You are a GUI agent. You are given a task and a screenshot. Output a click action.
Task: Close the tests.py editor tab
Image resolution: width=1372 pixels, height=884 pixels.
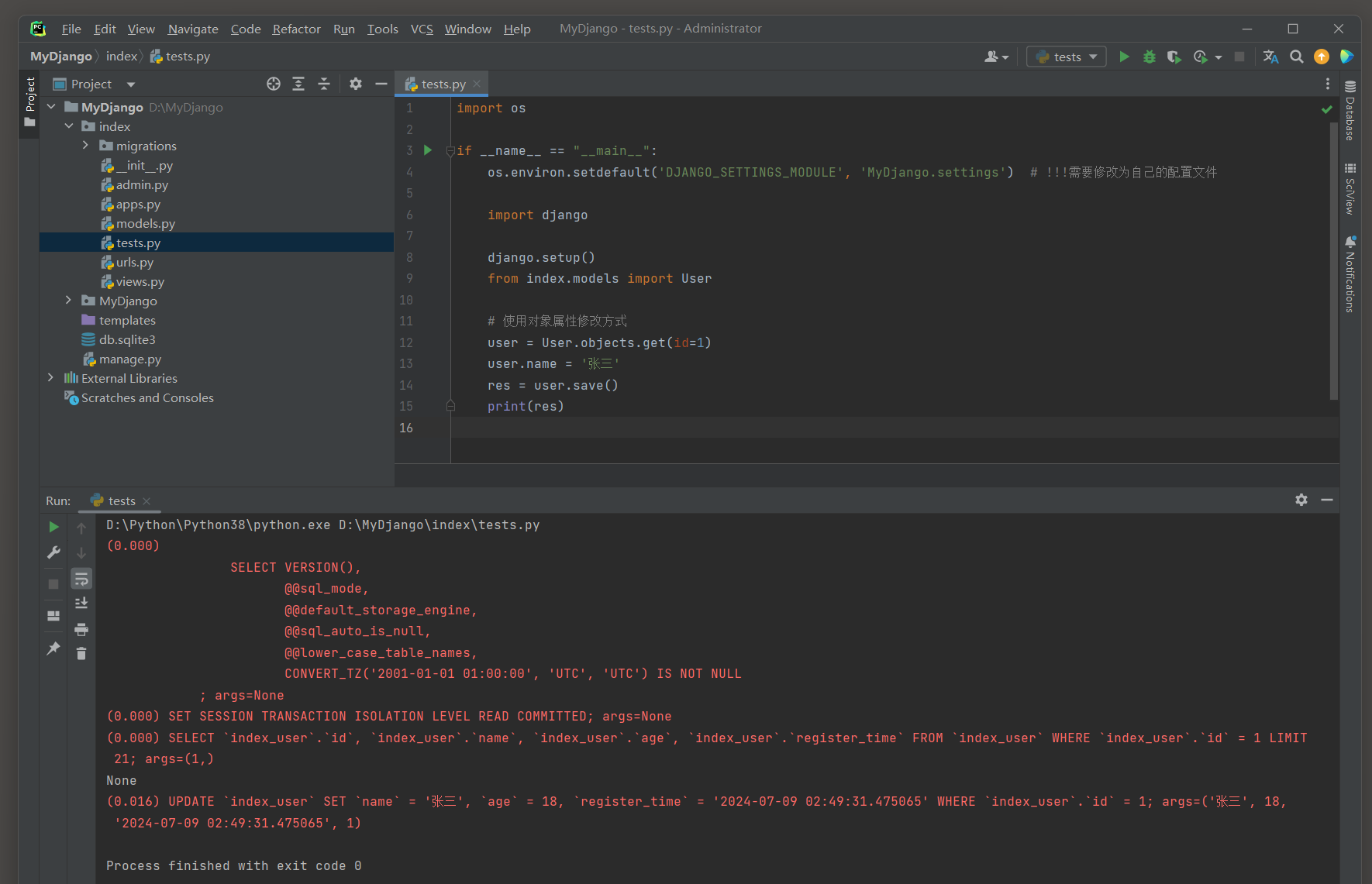coord(477,84)
